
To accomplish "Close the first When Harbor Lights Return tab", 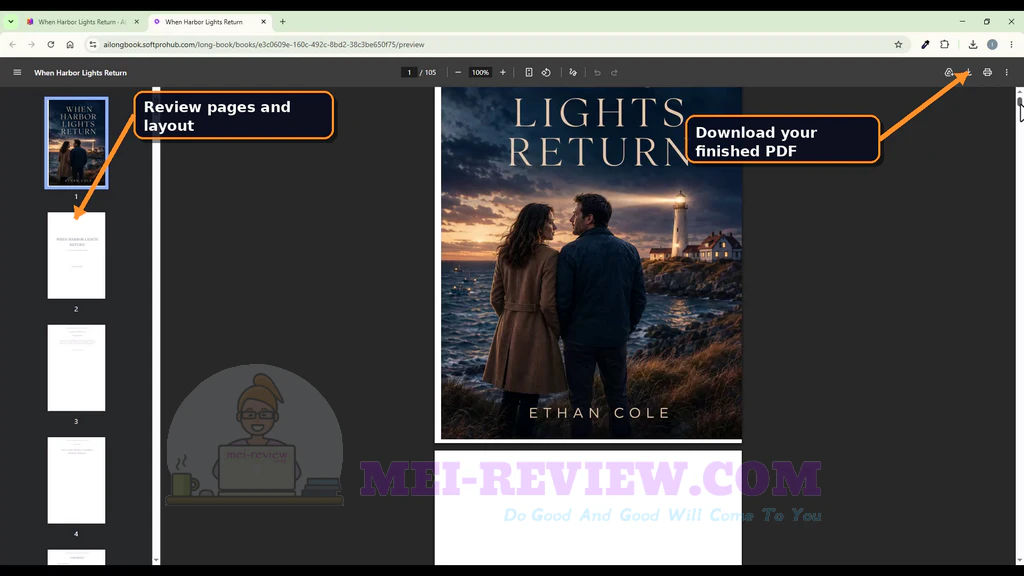I will 136,22.
